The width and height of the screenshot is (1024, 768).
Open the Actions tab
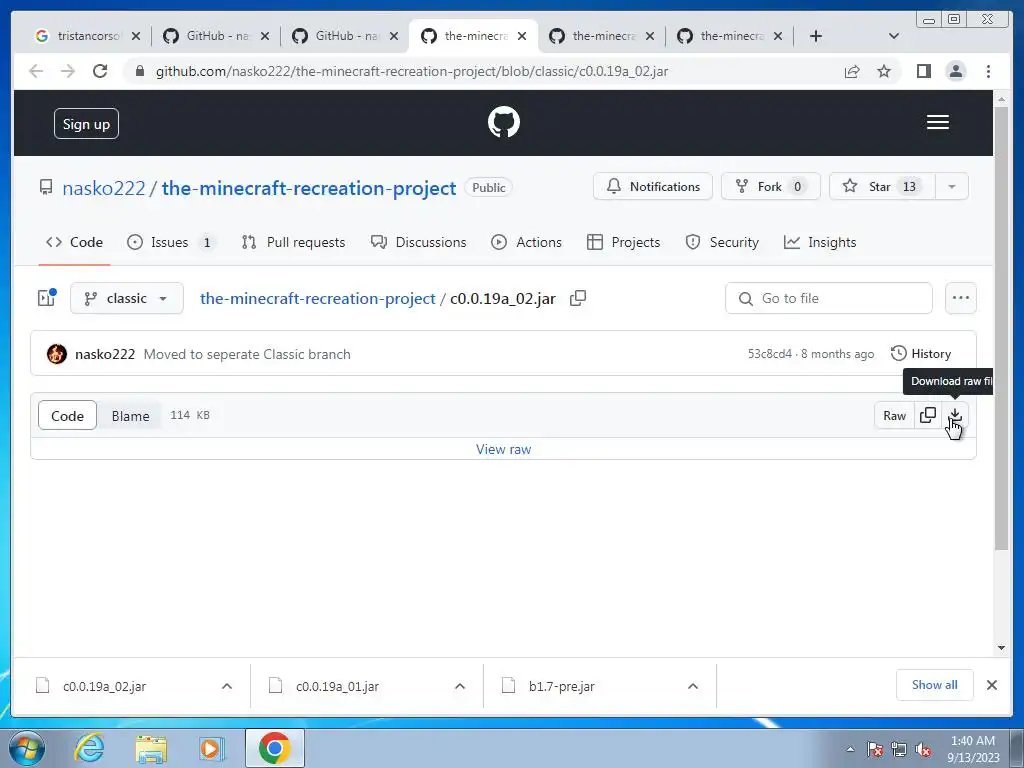click(526, 242)
